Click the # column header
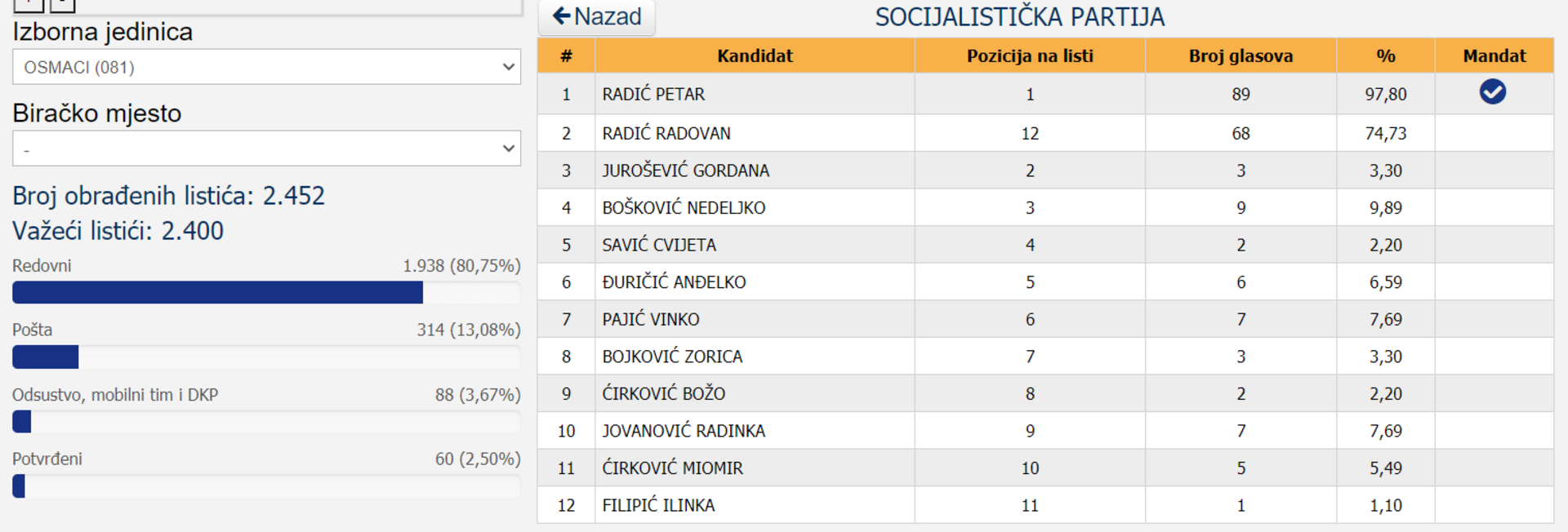 pyautogui.click(x=566, y=56)
